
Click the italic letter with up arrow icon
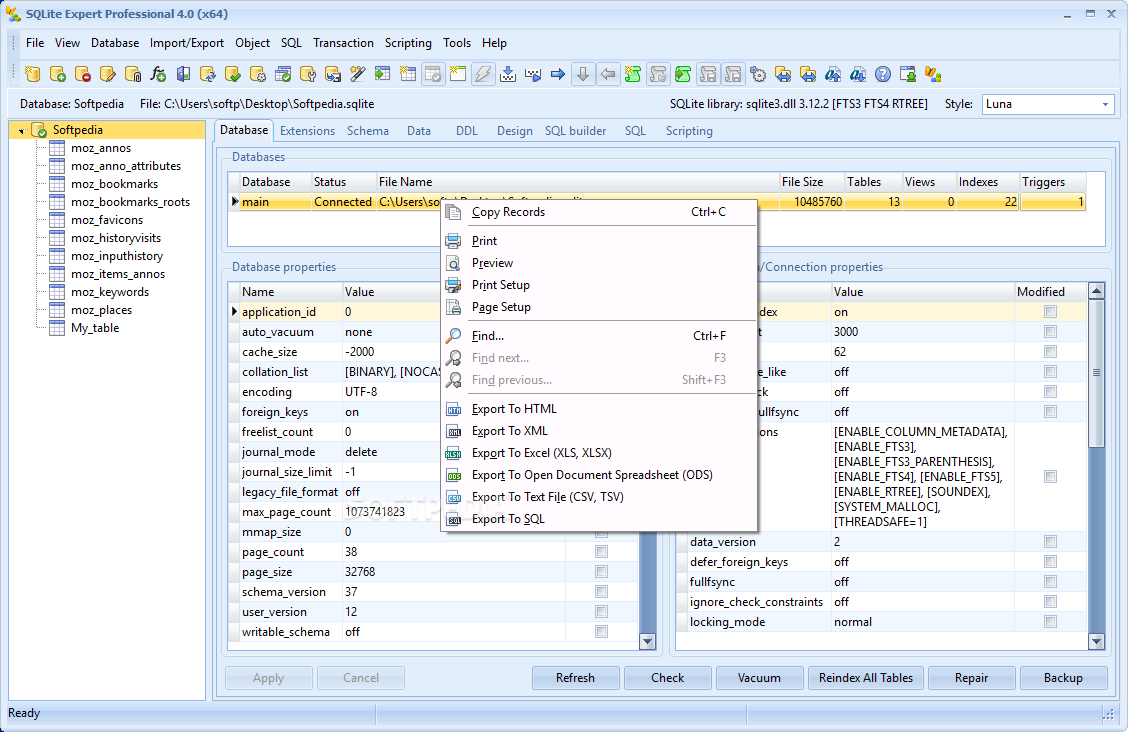(833, 74)
